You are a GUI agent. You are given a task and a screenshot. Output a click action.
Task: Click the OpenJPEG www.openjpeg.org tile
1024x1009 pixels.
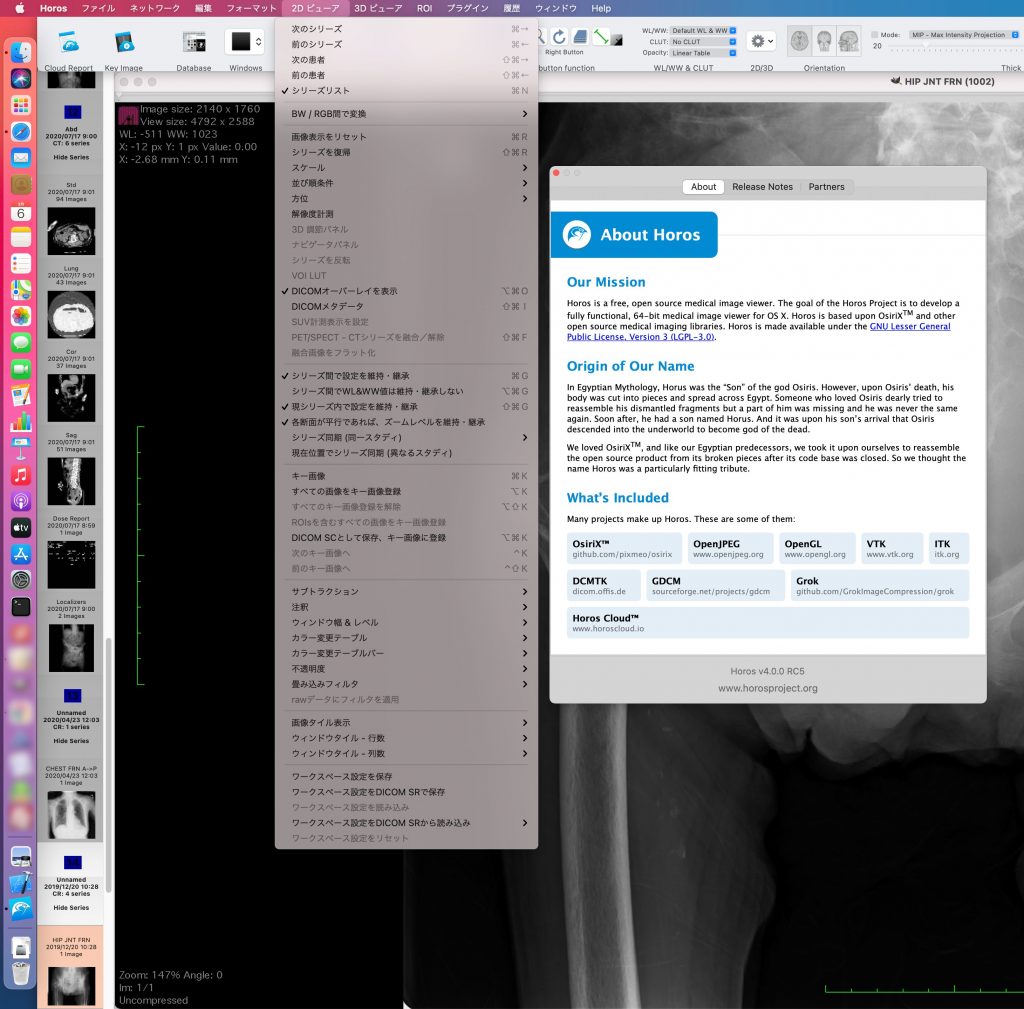pos(730,549)
